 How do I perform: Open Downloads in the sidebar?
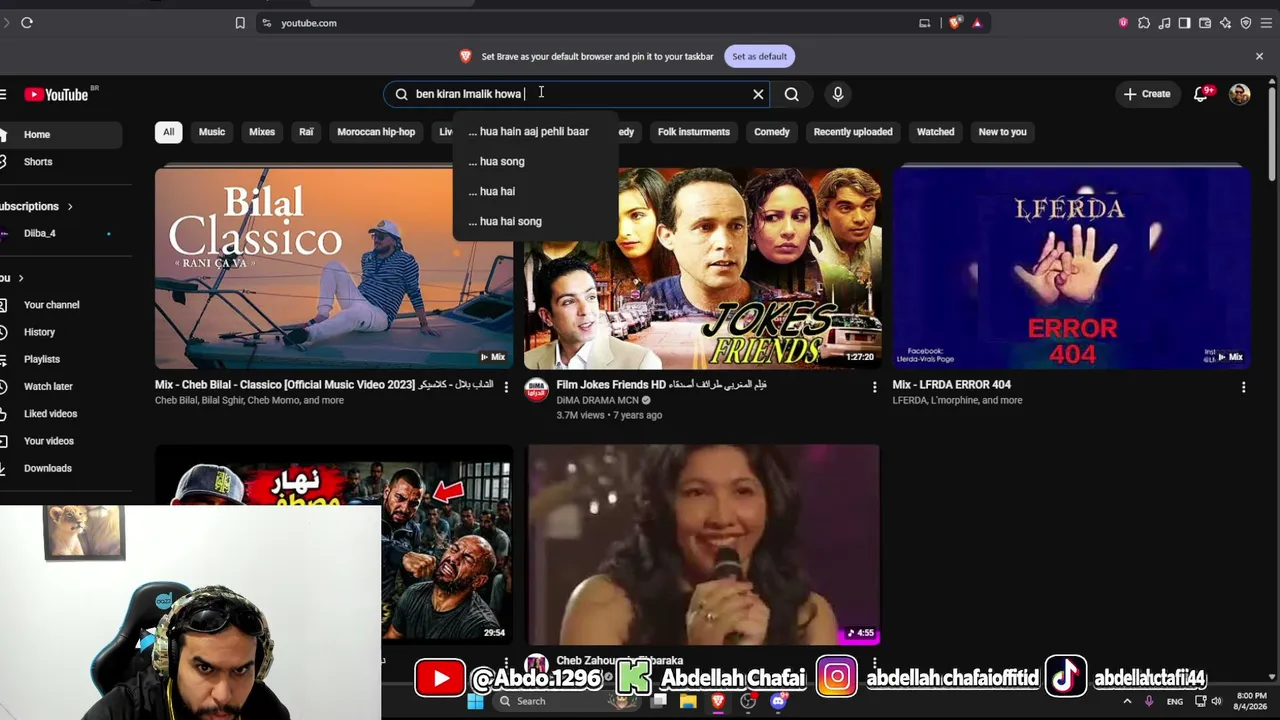coord(61,468)
